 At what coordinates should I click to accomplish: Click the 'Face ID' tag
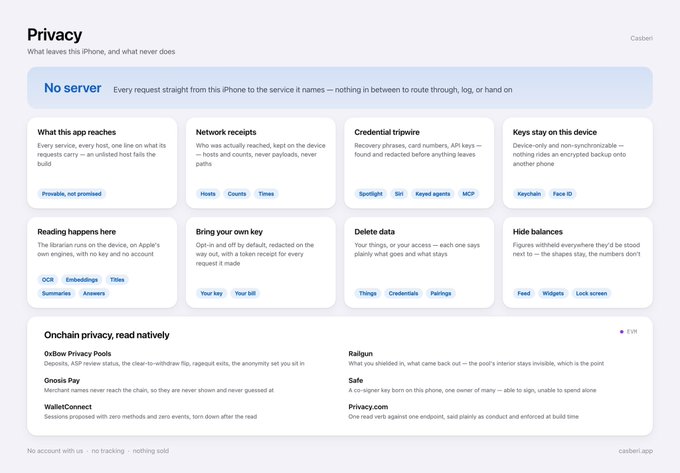562,194
